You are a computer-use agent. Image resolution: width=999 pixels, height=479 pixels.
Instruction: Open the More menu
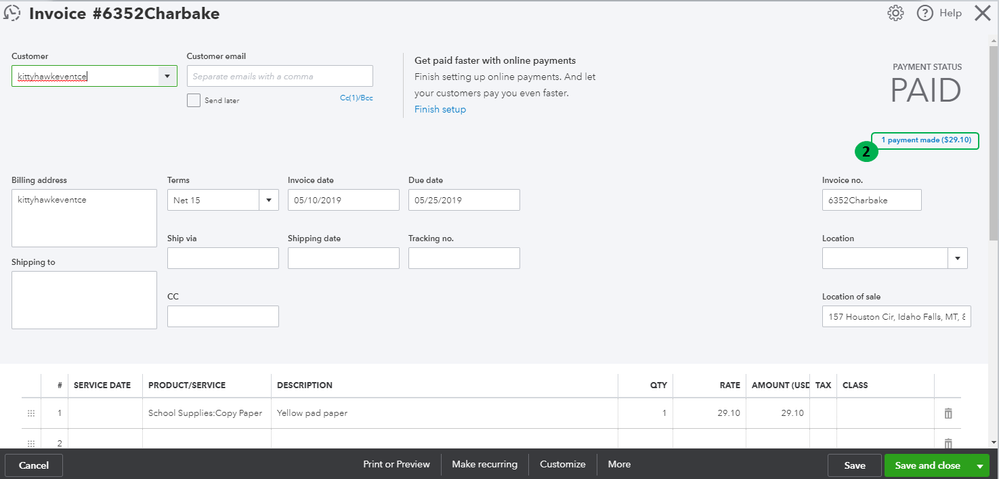(x=619, y=464)
